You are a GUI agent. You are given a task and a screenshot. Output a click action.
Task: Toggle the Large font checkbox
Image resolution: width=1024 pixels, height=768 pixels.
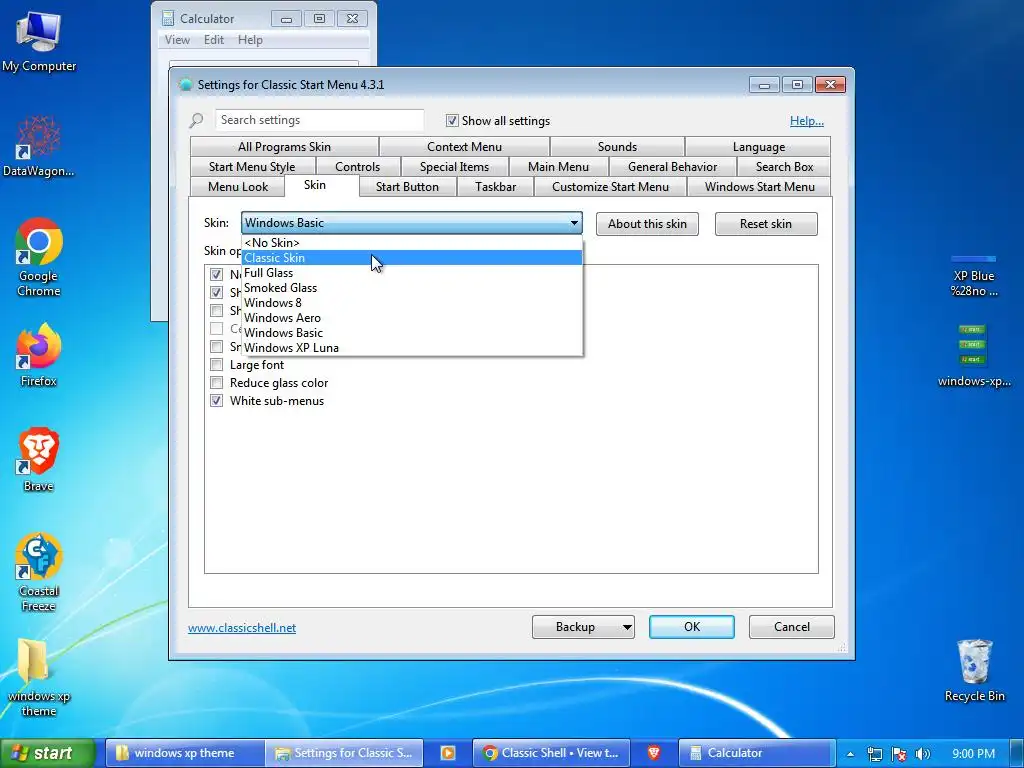click(216, 364)
